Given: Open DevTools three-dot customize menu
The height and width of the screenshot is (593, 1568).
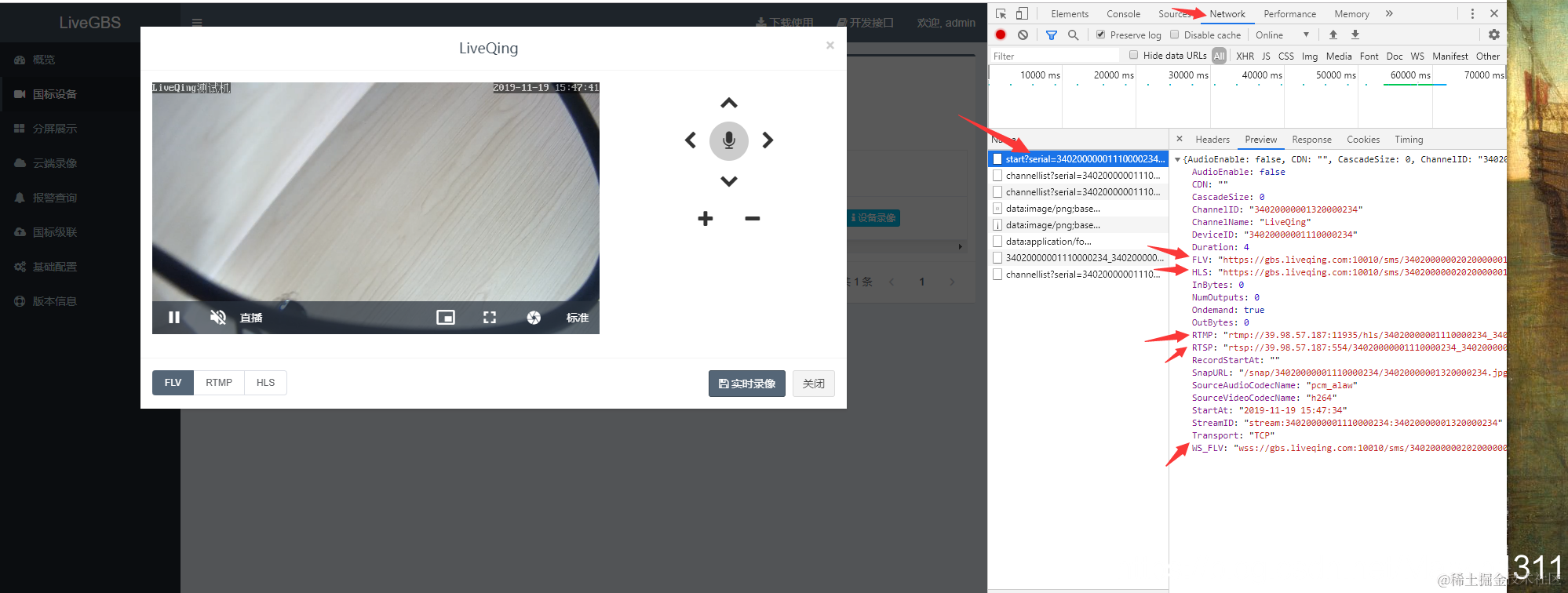Looking at the screenshot, I should (1472, 13).
